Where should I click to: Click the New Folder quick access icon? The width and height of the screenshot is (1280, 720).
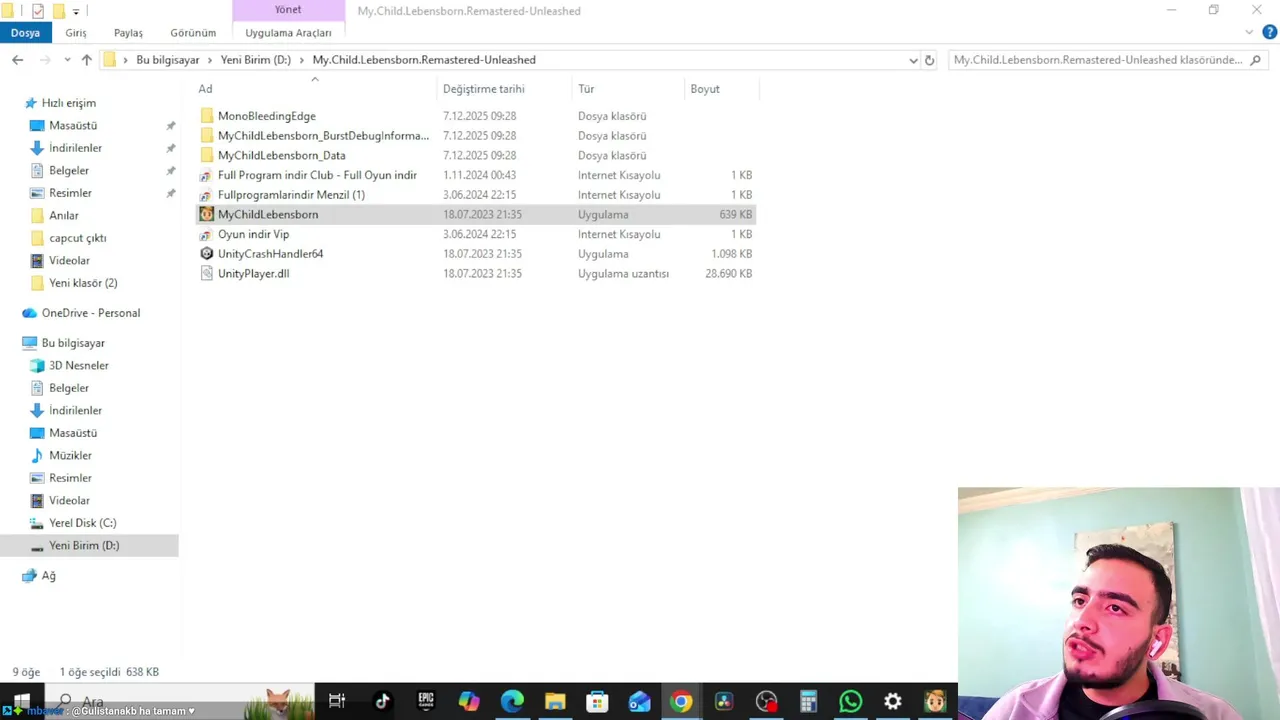point(58,11)
